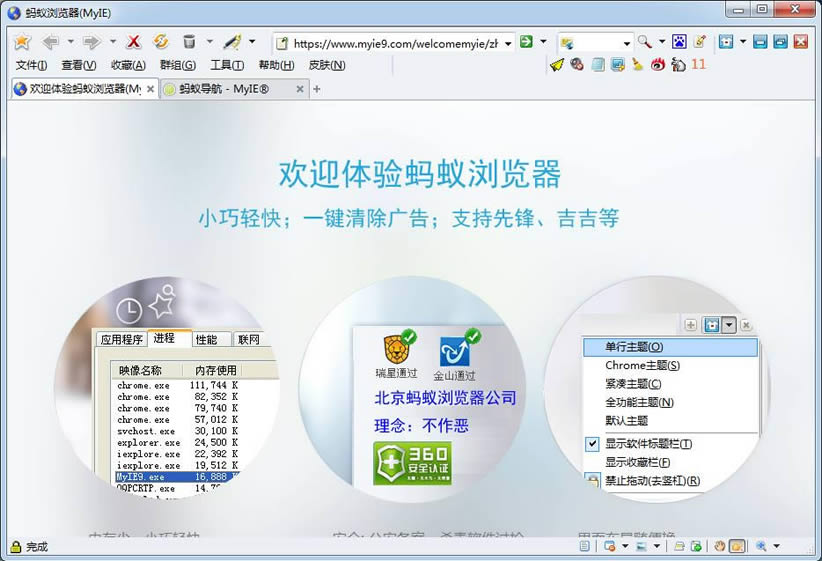Screen dimensions: 822x561
Task: Click the Baidu paw icon
Action: tap(679, 41)
